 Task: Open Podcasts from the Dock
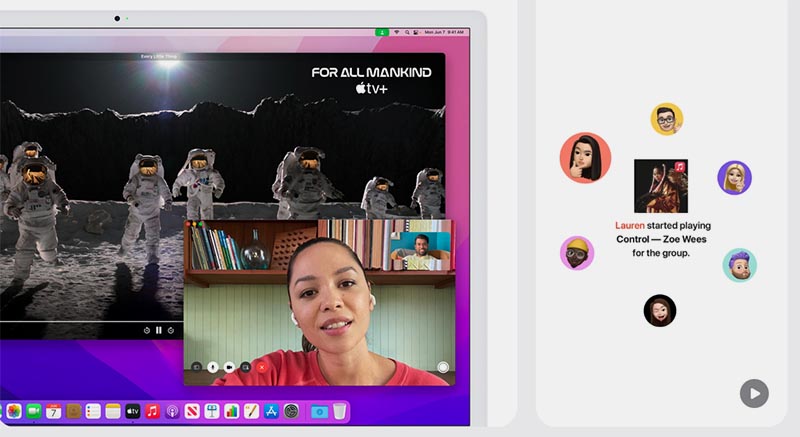pos(172,411)
